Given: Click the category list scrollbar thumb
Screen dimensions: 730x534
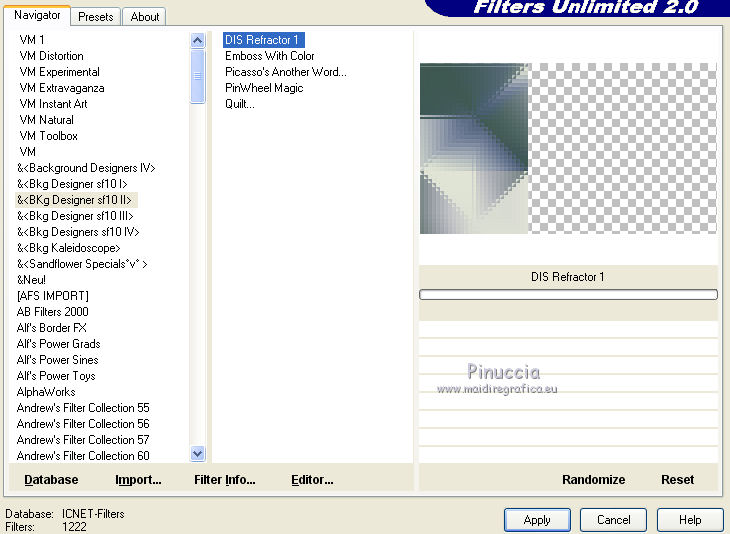Looking at the screenshot, I should 197,76.
